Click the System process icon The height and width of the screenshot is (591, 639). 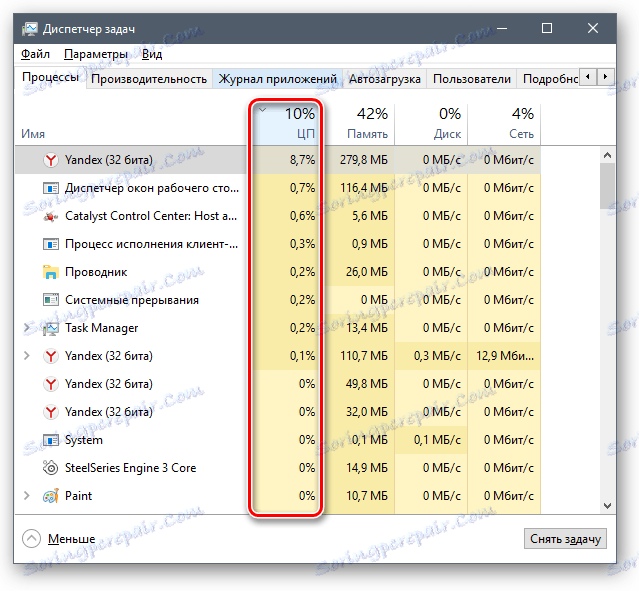[x=51, y=440]
